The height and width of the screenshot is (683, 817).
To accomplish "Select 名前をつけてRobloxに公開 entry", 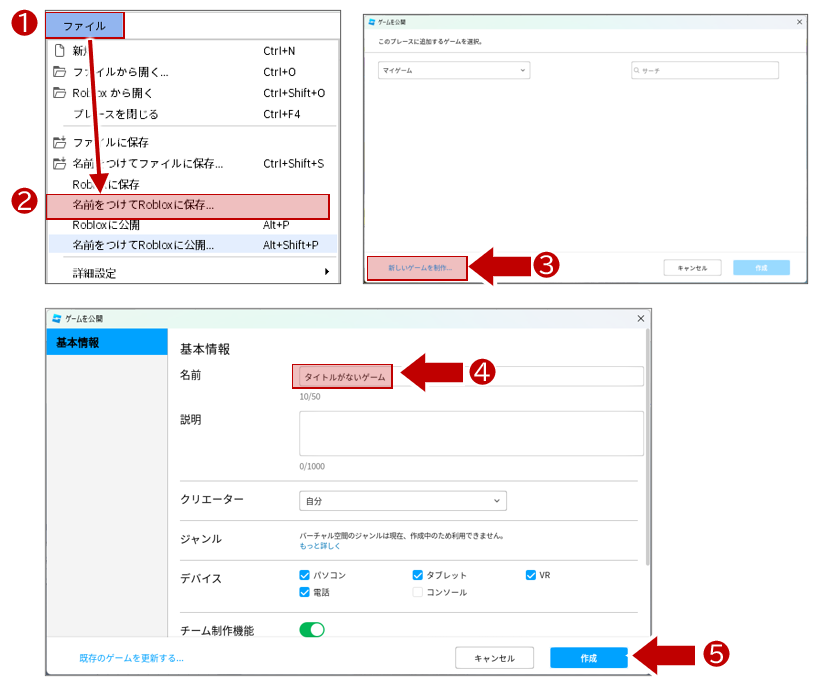I will click(x=193, y=244).
